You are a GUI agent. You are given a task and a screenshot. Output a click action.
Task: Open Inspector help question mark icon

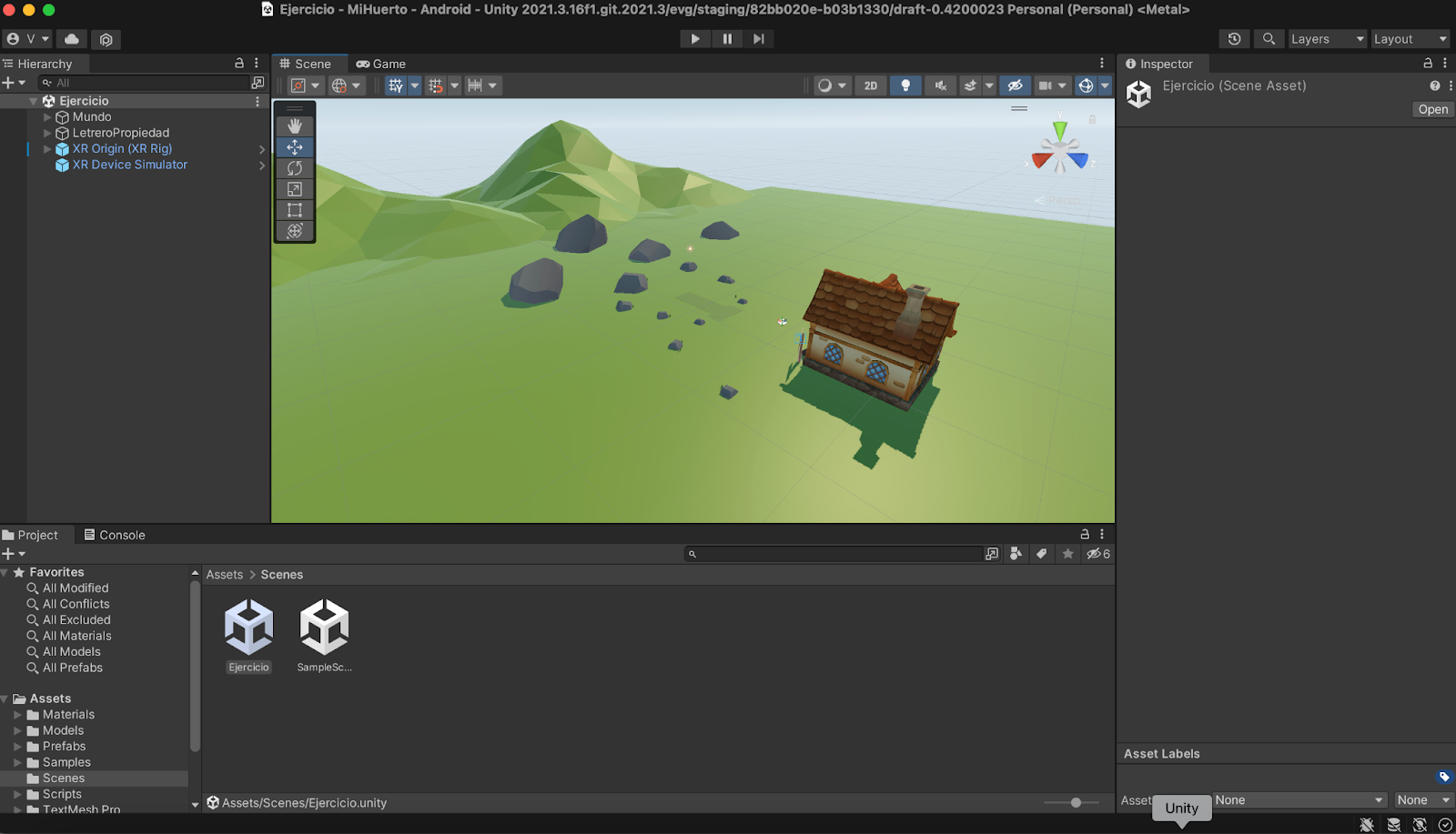[x=1435, y=85]
